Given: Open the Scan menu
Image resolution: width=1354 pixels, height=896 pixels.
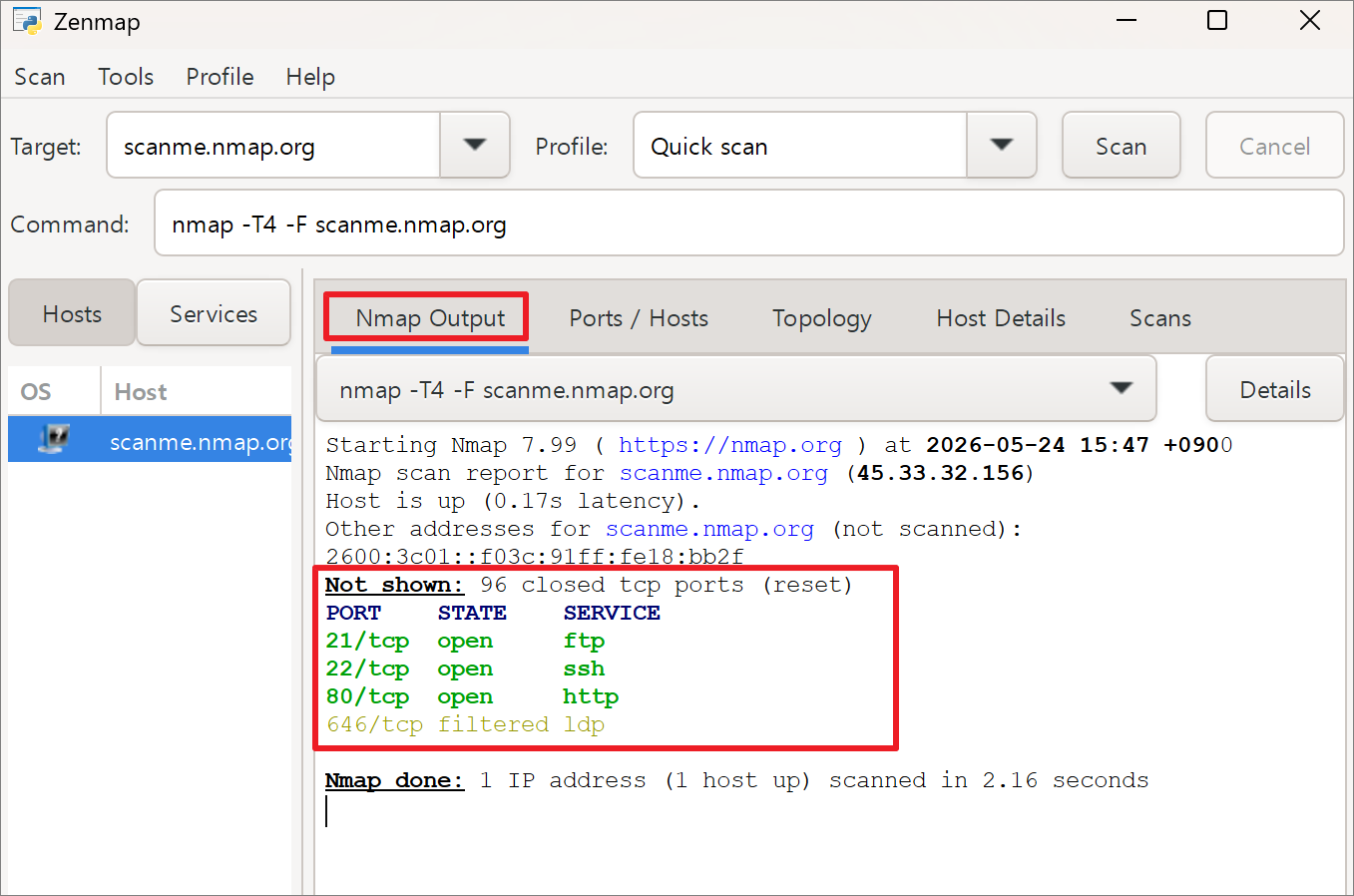Looking at the screenshot, I should (40, 77).
